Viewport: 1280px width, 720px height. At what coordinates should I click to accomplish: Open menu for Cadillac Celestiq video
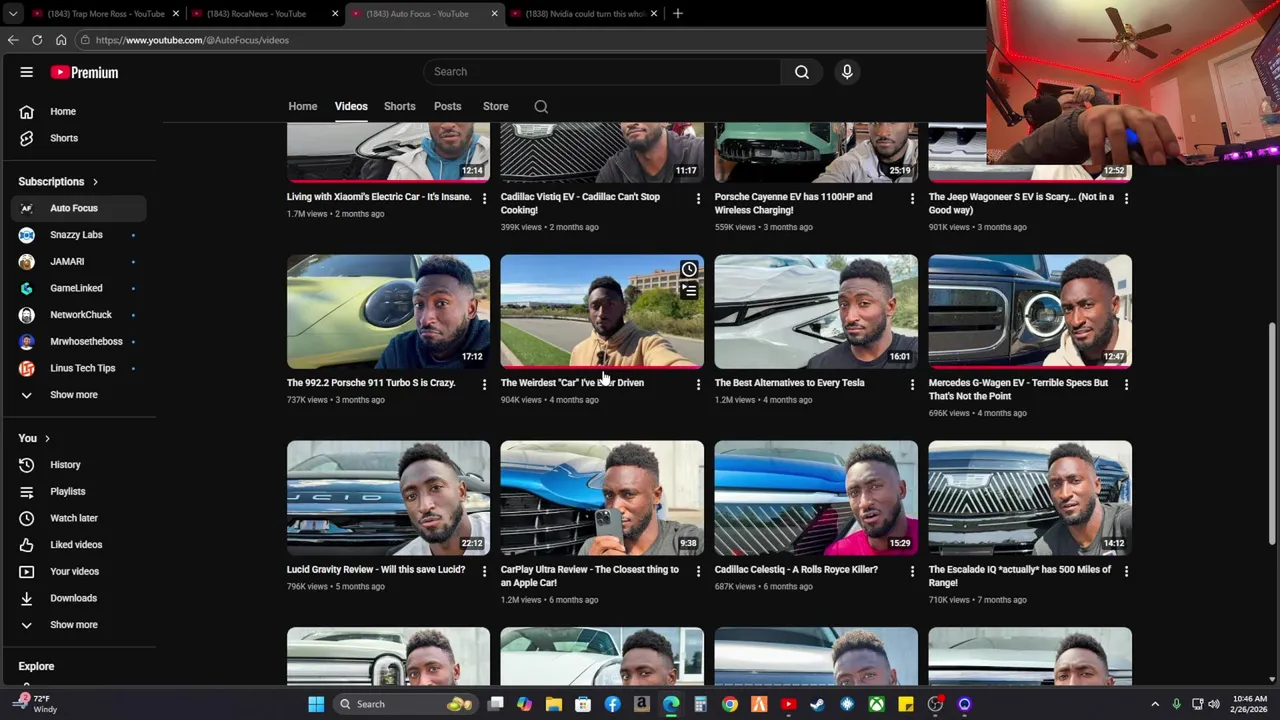point(912,571)
